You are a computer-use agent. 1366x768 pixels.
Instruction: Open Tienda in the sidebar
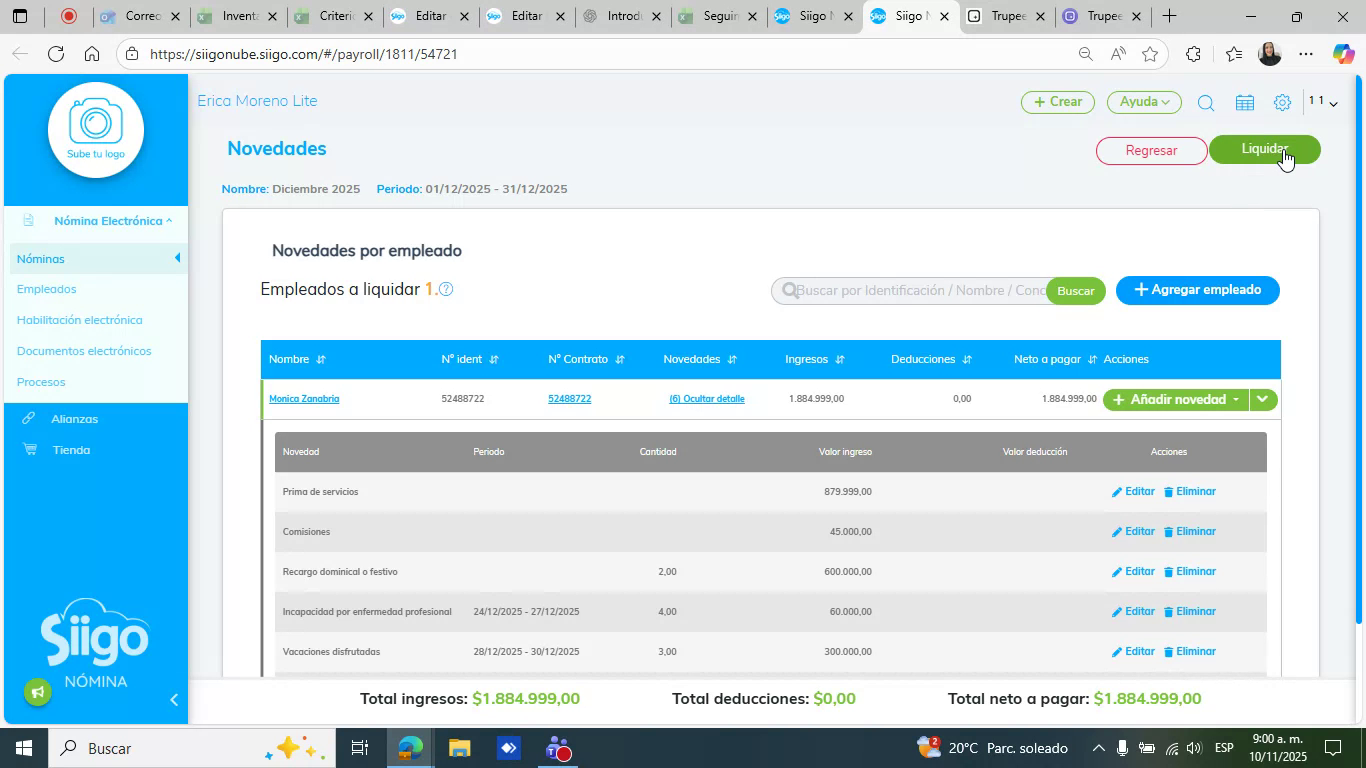pyautogui.click(x=71, y=450)
